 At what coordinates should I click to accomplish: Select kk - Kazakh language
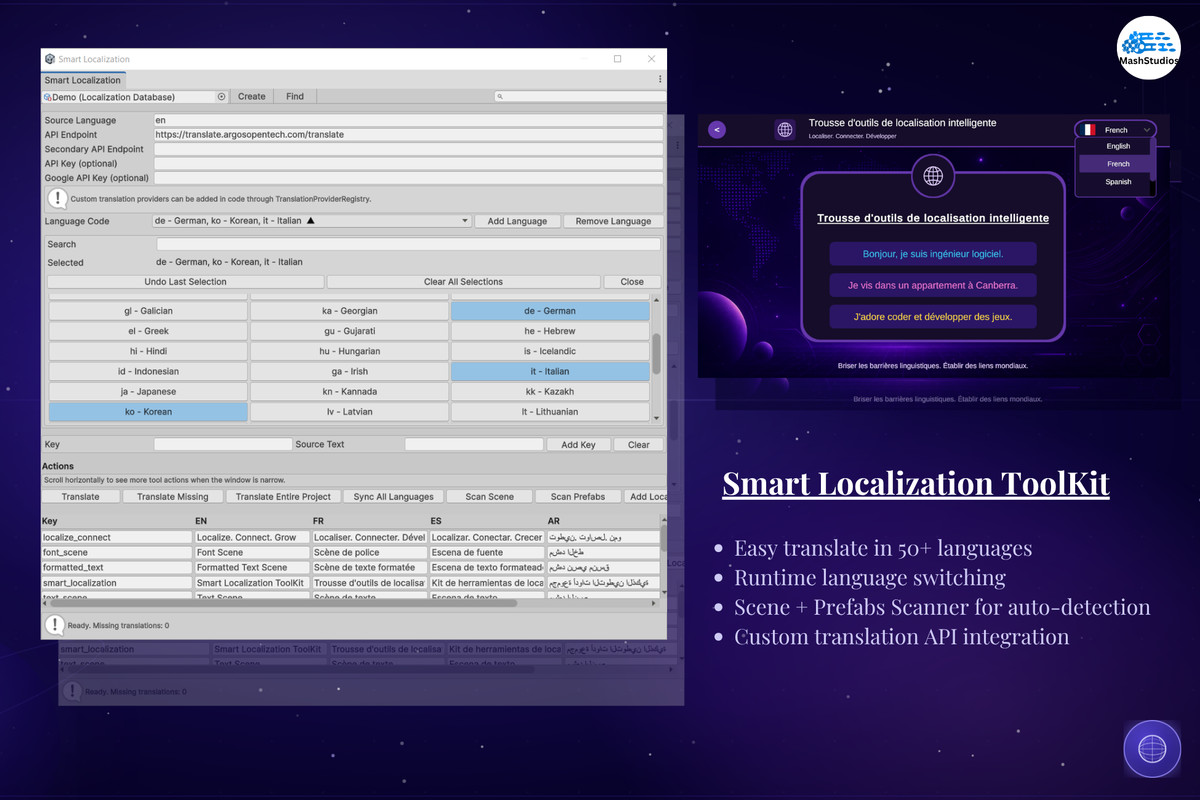pyautogui.click(x=550, y=391)
